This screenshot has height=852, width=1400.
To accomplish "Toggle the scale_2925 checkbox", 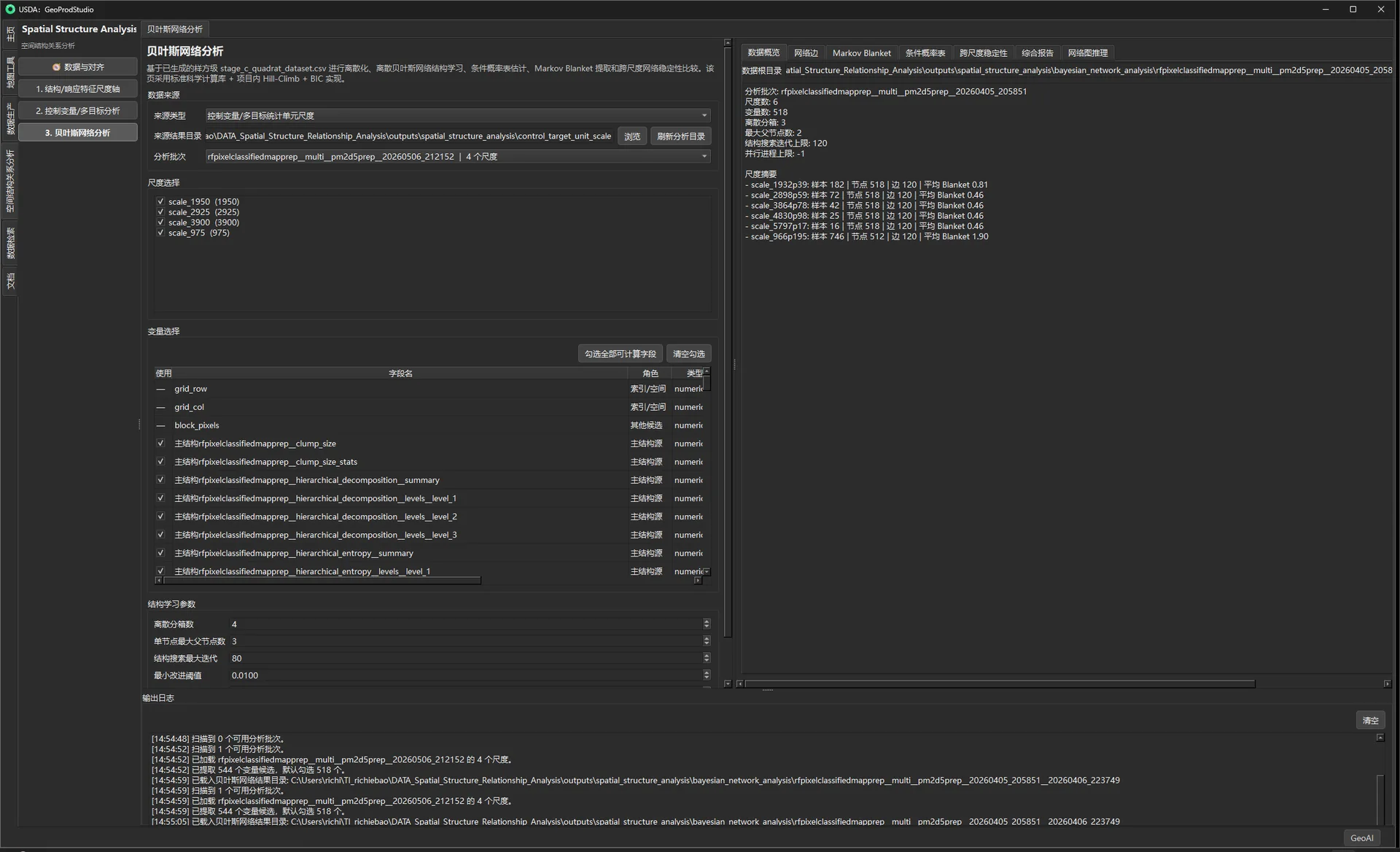I will pyautogui.click(x=160, y=212).
